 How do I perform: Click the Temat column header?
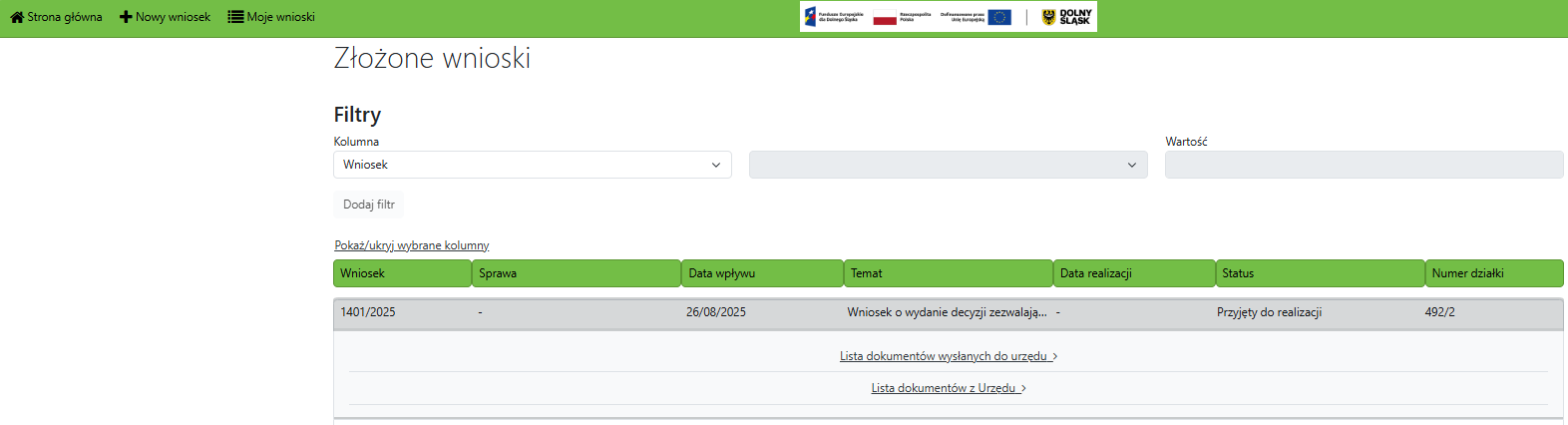[x=948, y=273]
